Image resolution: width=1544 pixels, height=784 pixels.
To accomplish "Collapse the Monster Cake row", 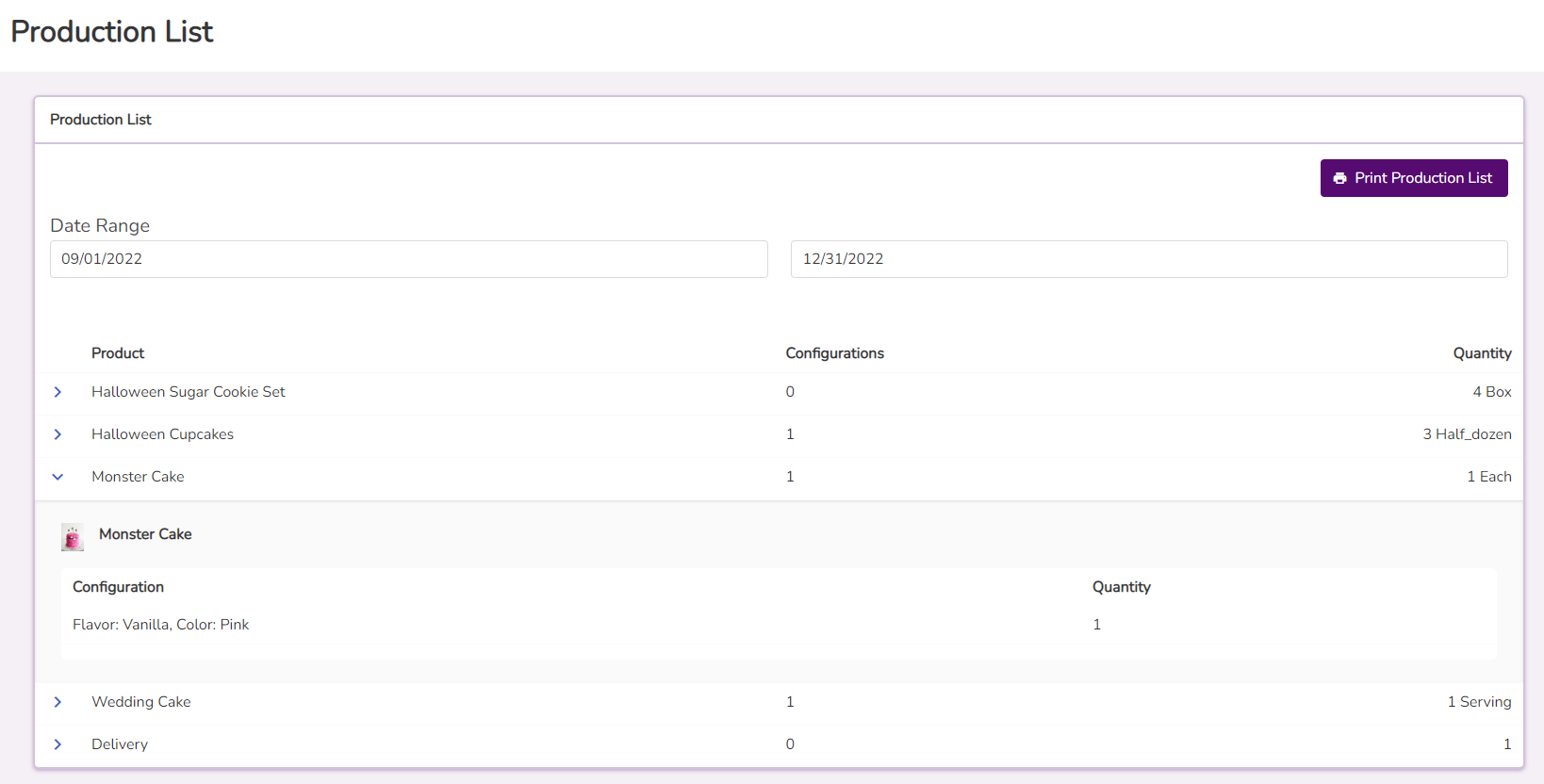I will 57,477.
